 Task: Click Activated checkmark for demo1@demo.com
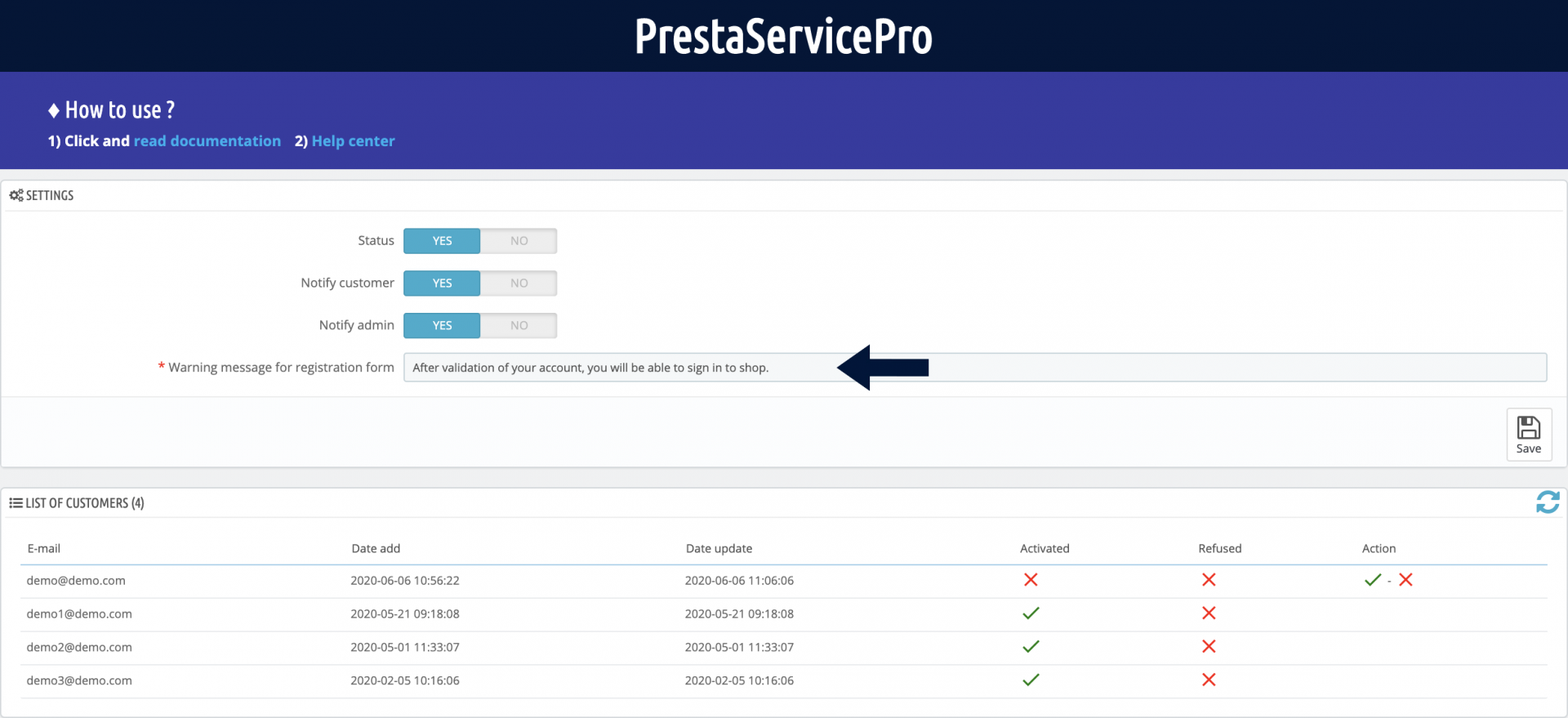[1031, 613]
